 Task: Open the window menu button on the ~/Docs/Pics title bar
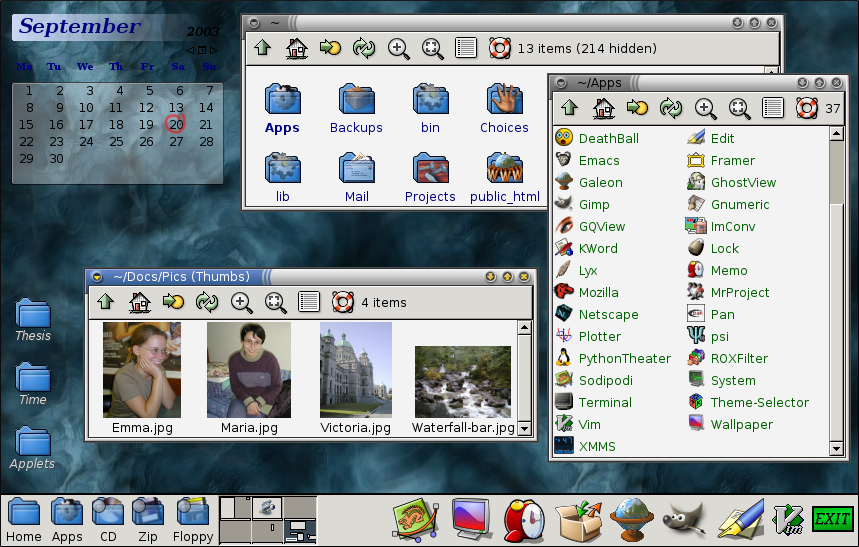tap(97, 277)
